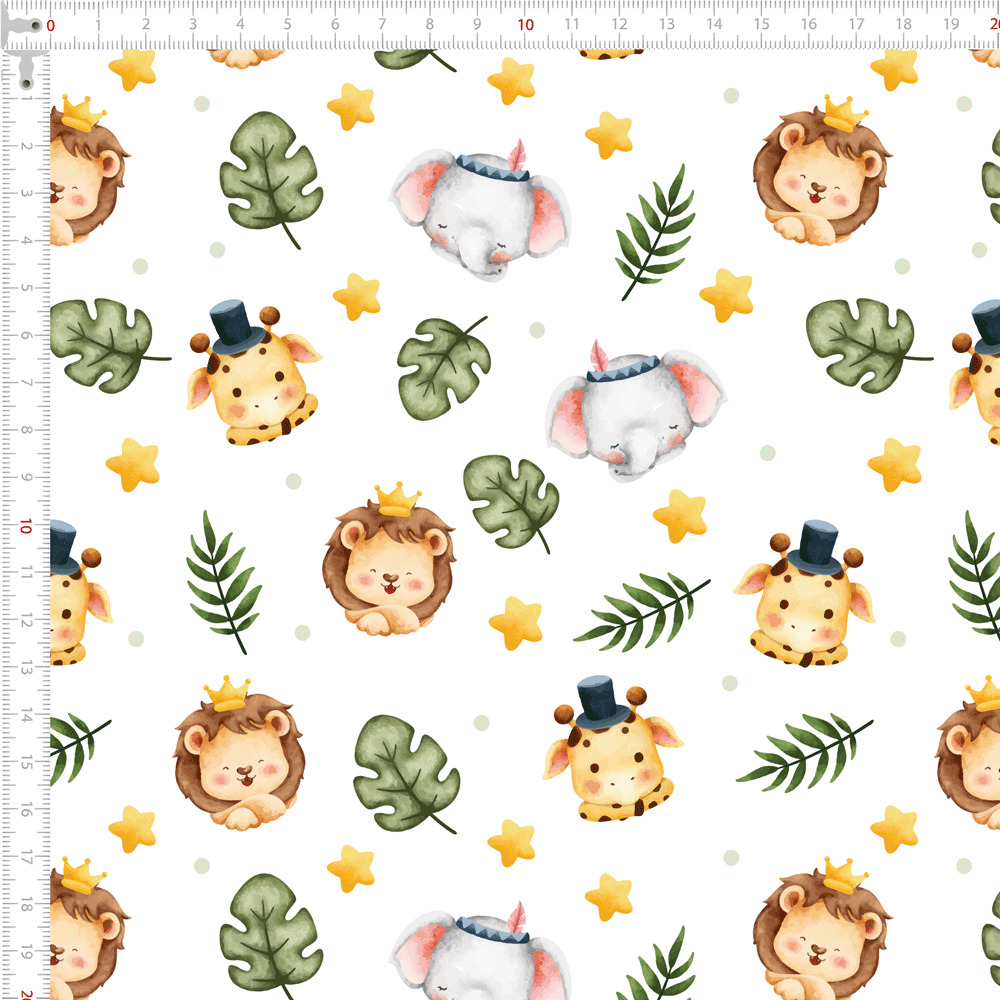Select number 3 on the vertical ruler
Screen dimensions: 1000x1000
coord(26,193)
